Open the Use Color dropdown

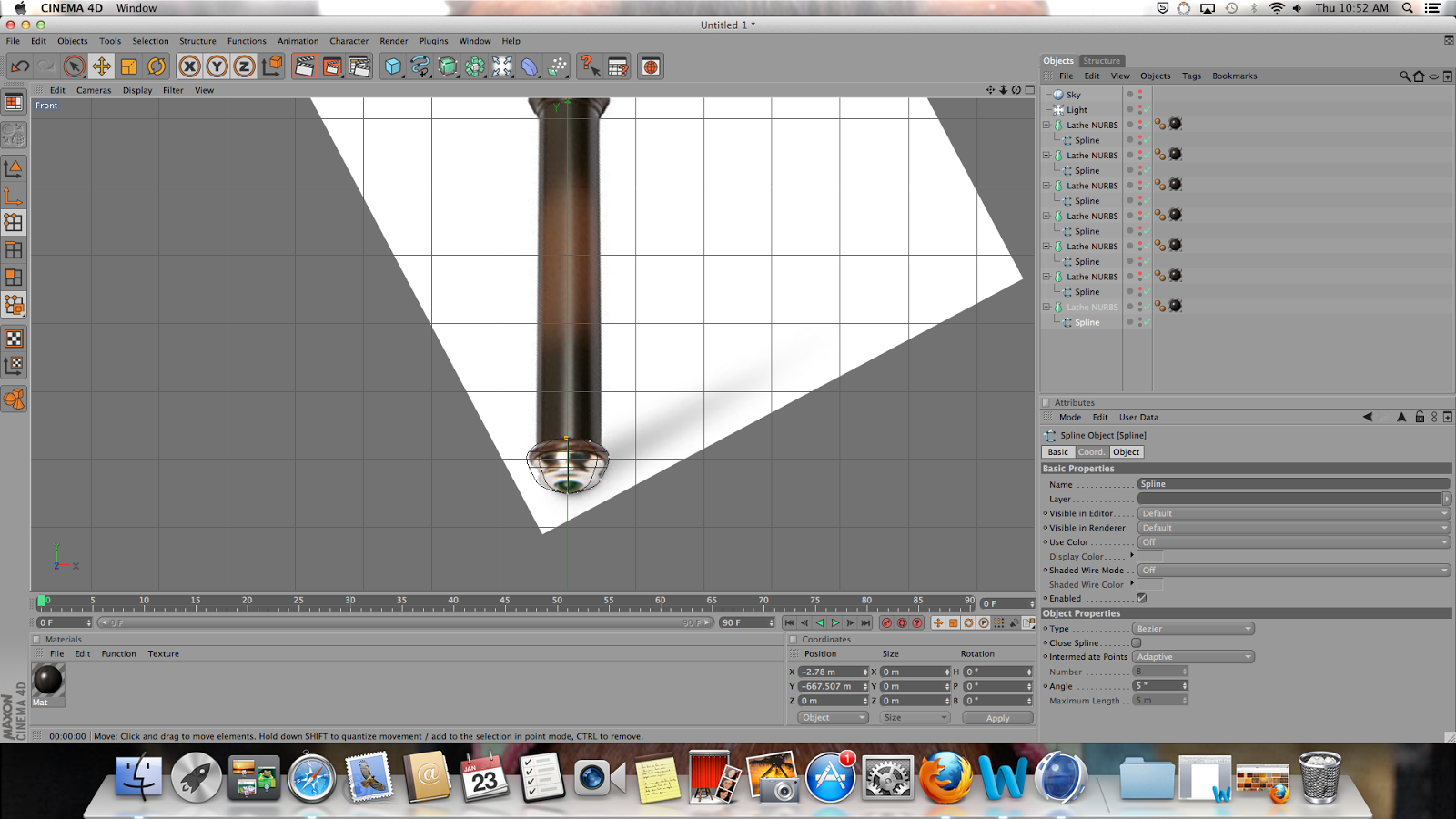(1293, 542)
